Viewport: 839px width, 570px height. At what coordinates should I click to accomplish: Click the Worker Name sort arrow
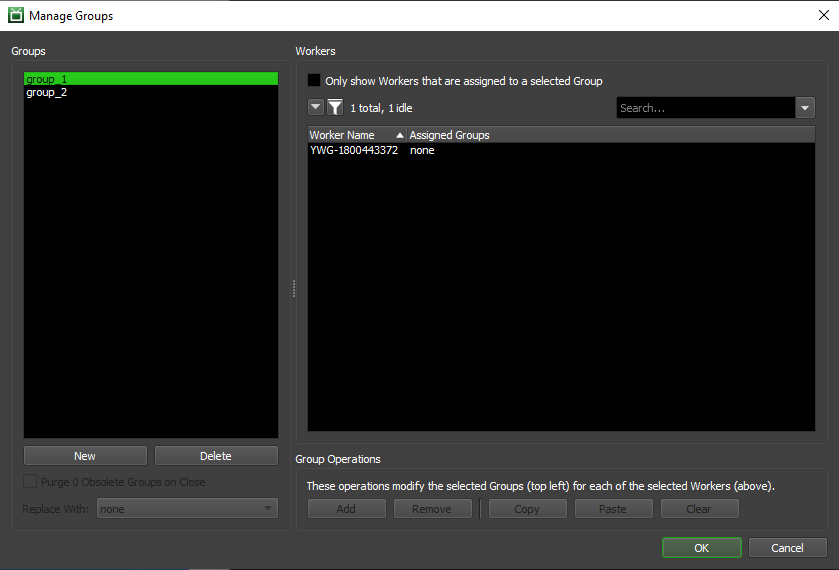pyautogui.click(x=400, y=135)
